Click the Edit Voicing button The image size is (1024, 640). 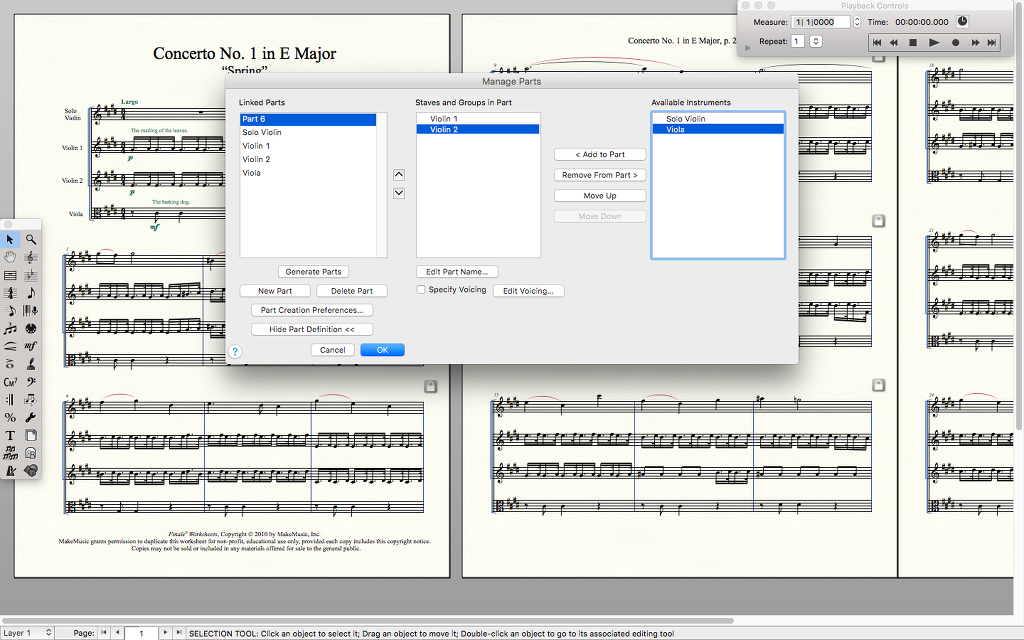coord(528,291)
